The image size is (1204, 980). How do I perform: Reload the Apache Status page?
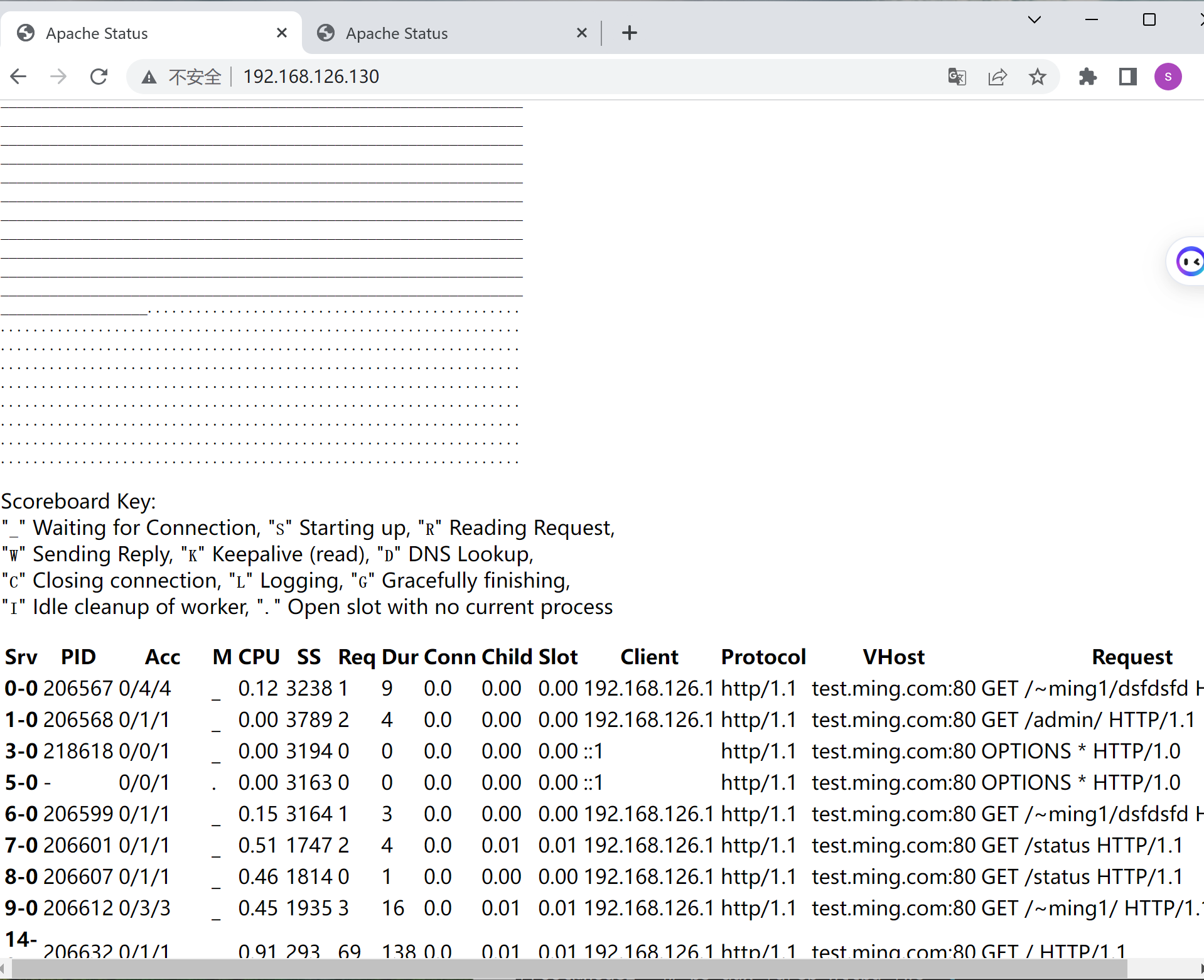point(99,77)
